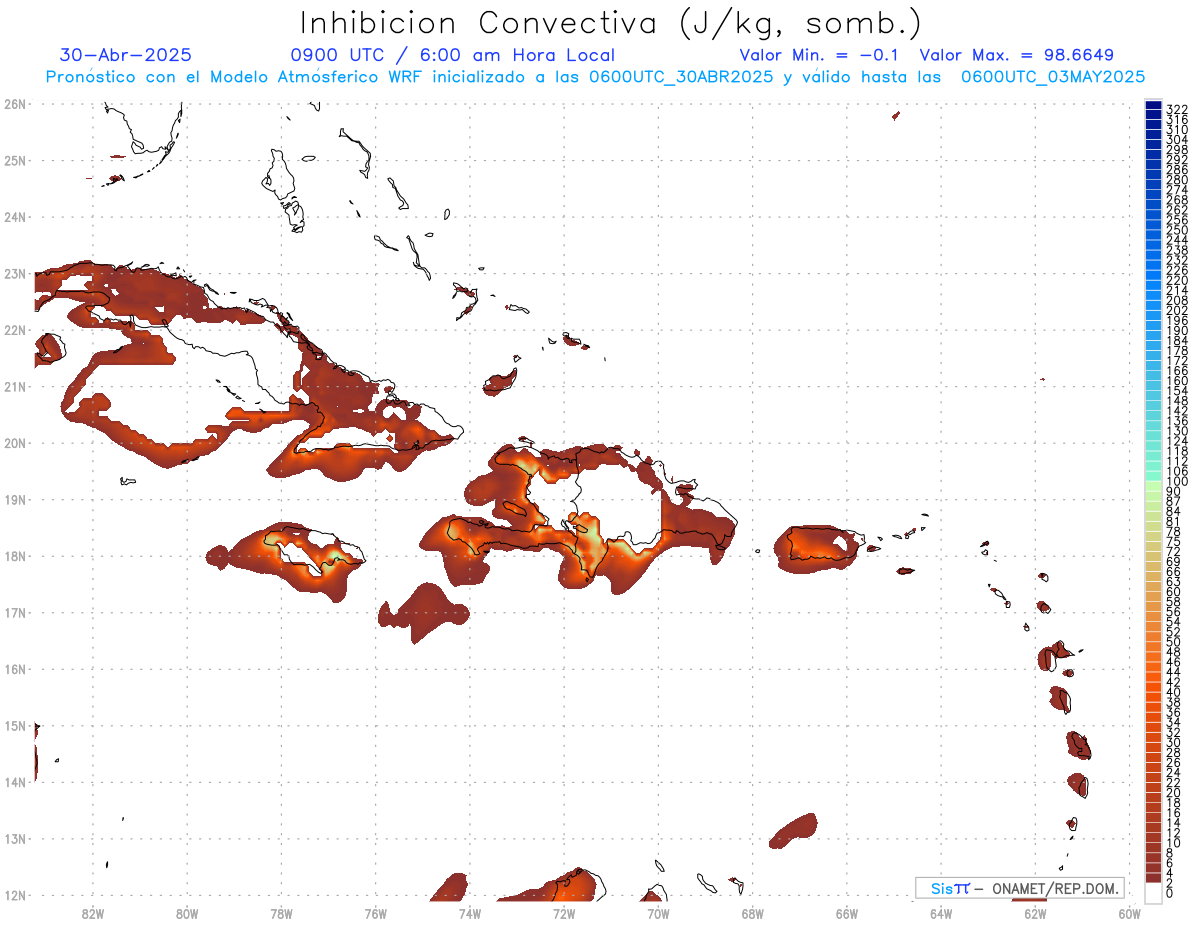Click the '17N' latitude label
Image resolution: width=1200 pixels, height=927 pixels.
(15, 612)
